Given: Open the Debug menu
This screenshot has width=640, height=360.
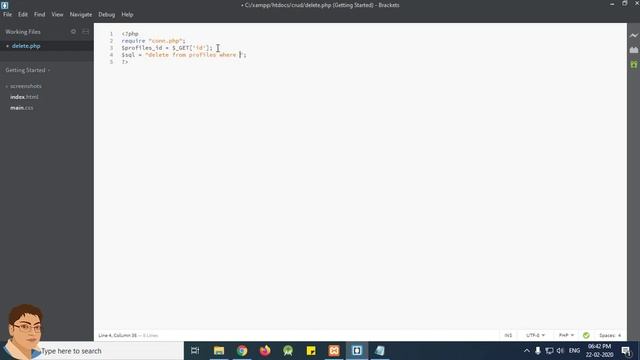Looking at the screenshot, I should 107,14.
